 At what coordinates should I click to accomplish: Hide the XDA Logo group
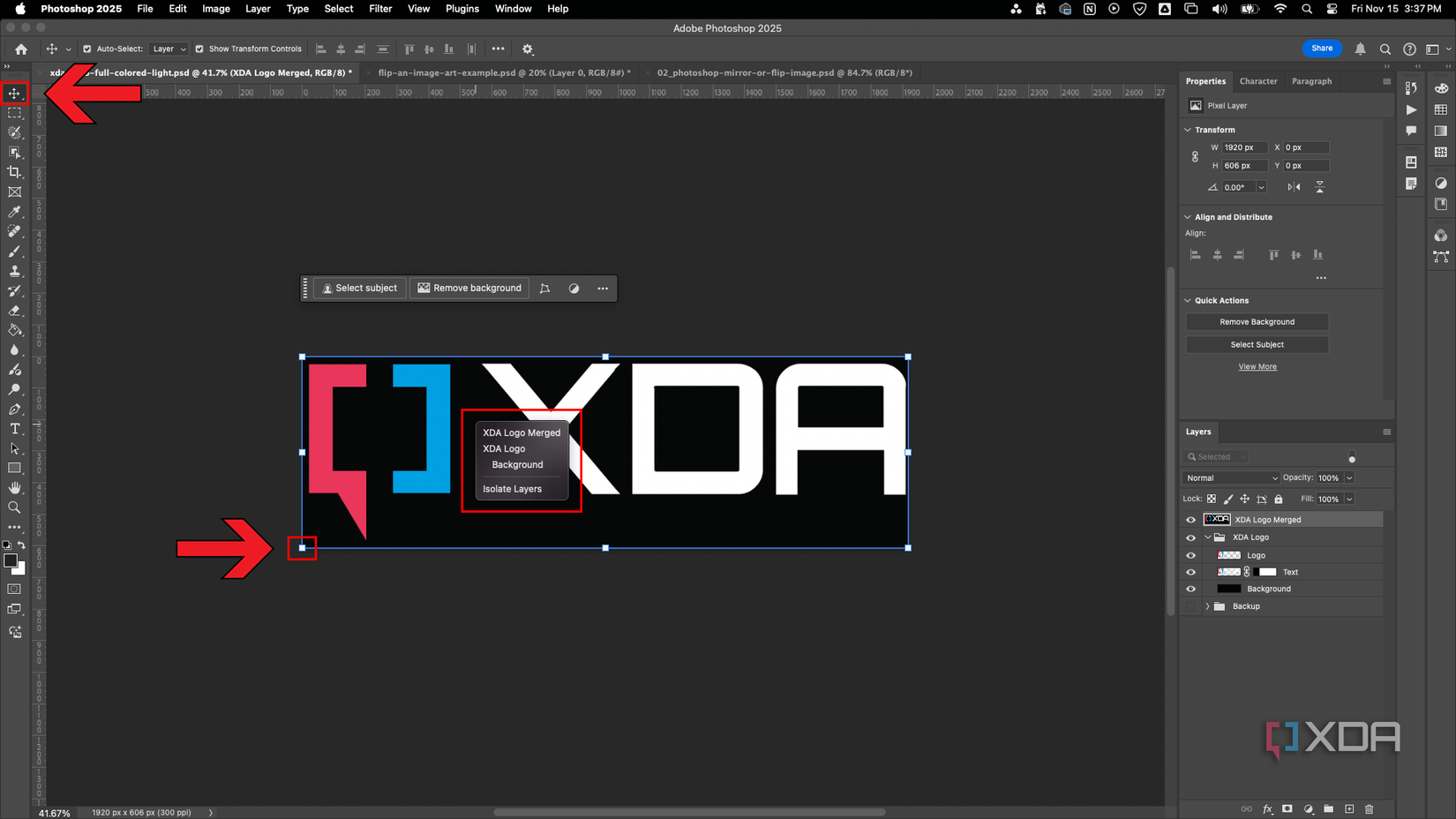pyautogui.click(x=1190, y=537)
